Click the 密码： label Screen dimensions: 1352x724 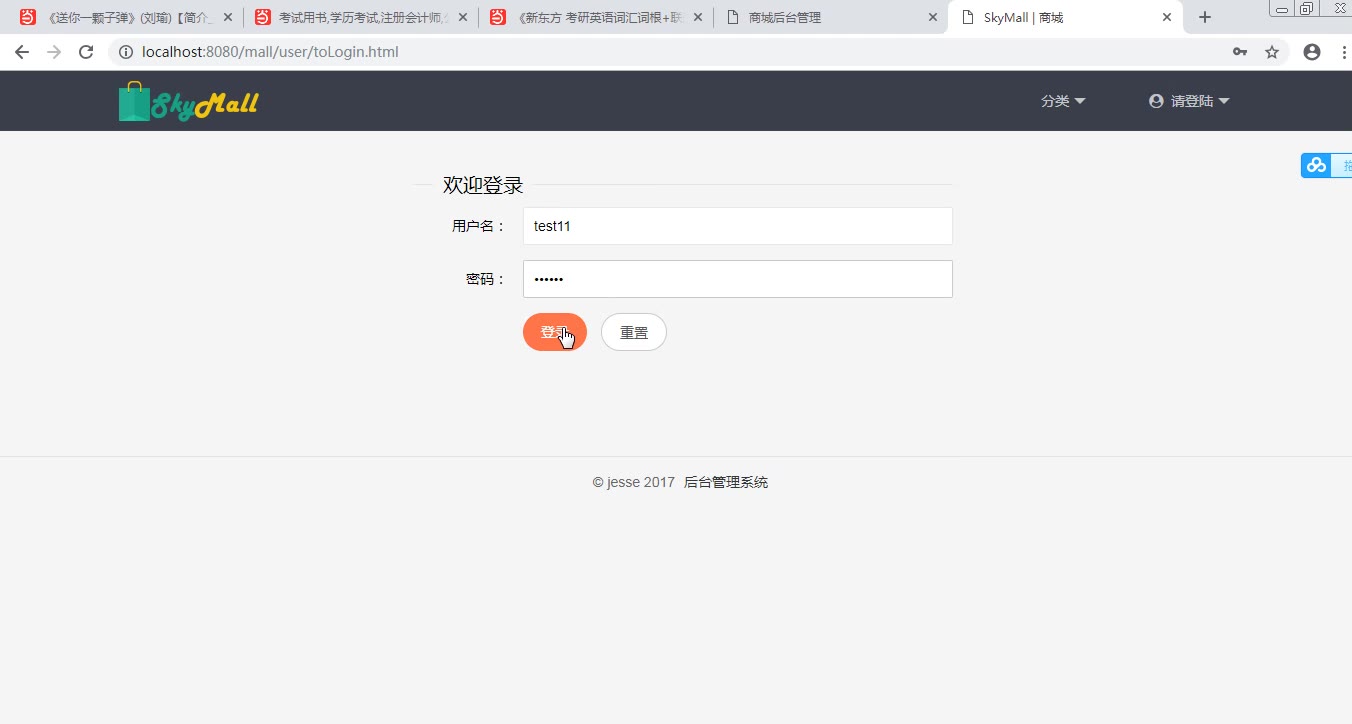pyautogui.click(x=487, y=279)
